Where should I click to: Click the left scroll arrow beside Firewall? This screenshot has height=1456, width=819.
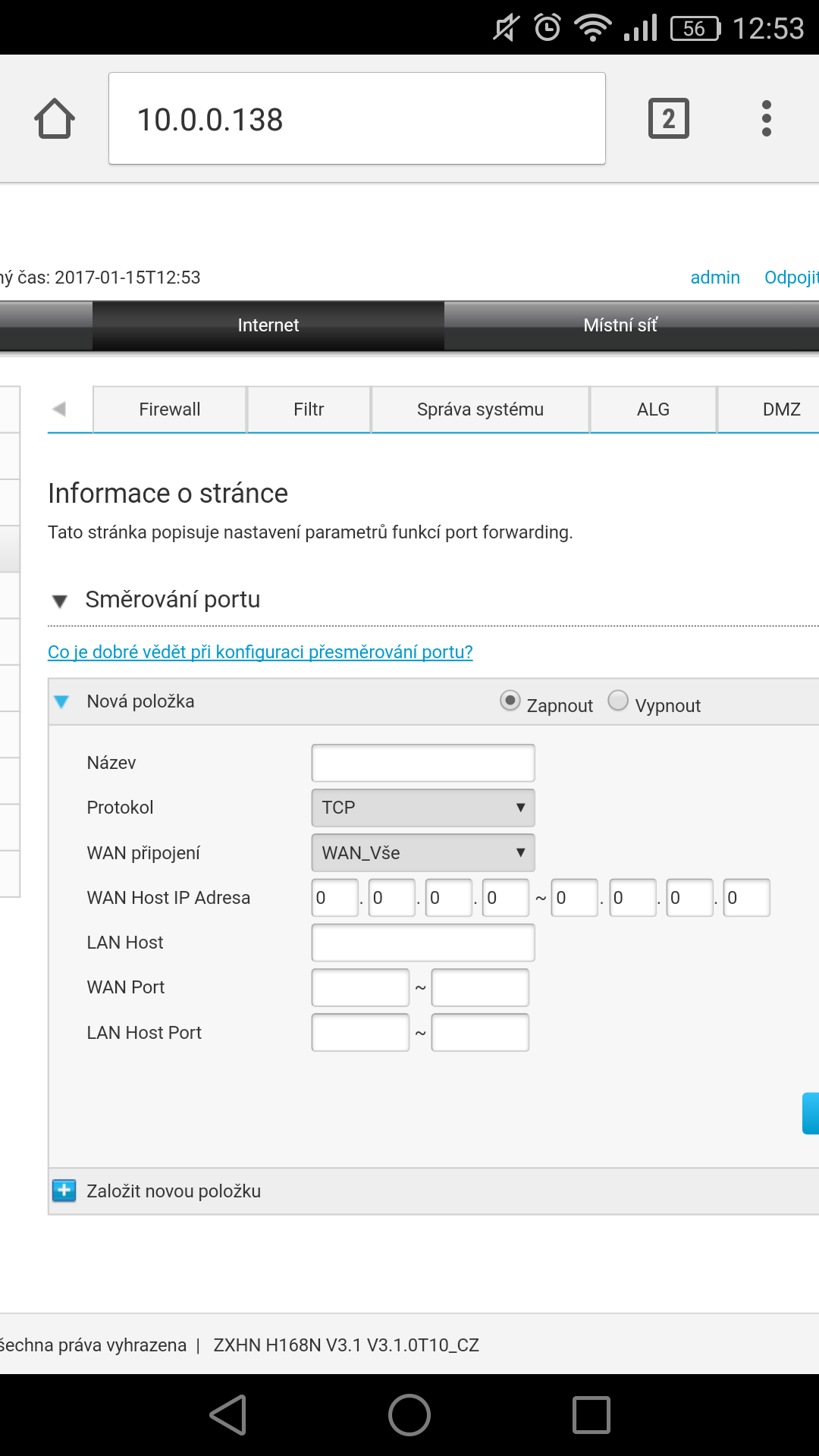click(x=59, y=409)
